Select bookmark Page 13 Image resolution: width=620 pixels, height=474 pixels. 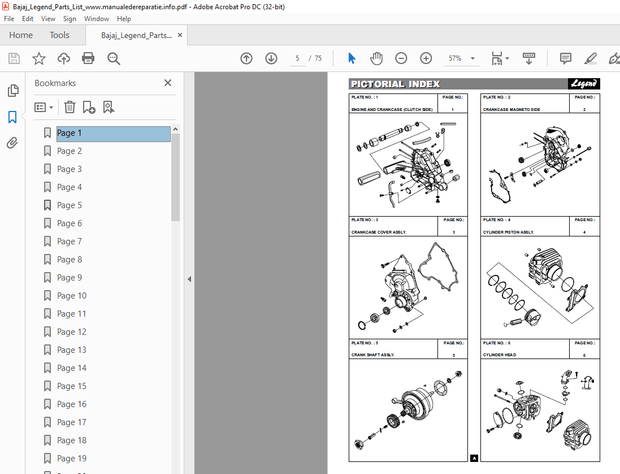click(72, 350)
